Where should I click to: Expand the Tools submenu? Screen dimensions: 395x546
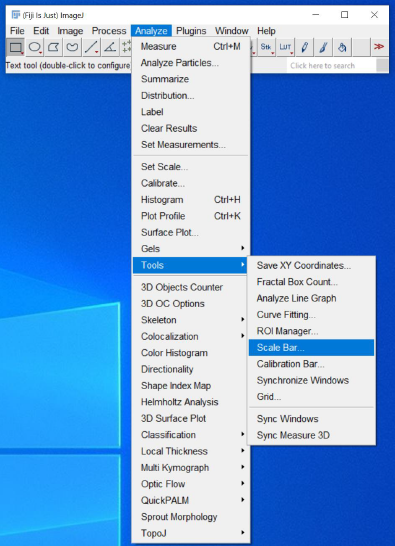pyautogui.click(x=191, y=265)
